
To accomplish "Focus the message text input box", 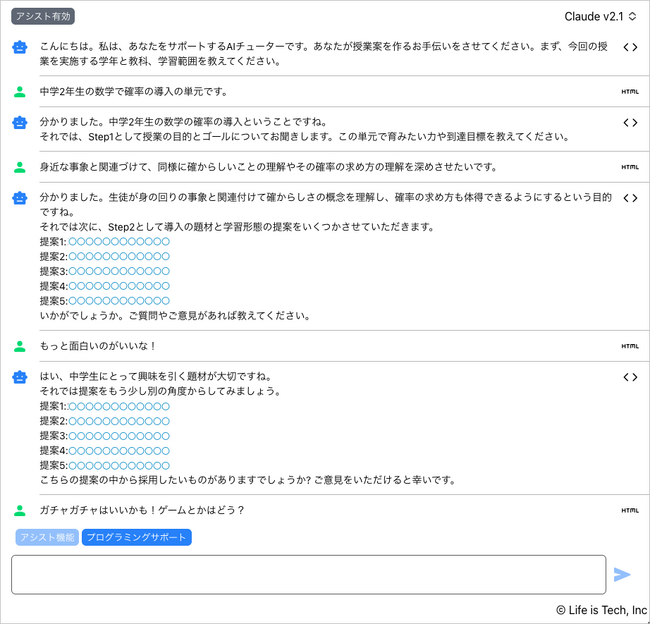I will click(308, 574).
